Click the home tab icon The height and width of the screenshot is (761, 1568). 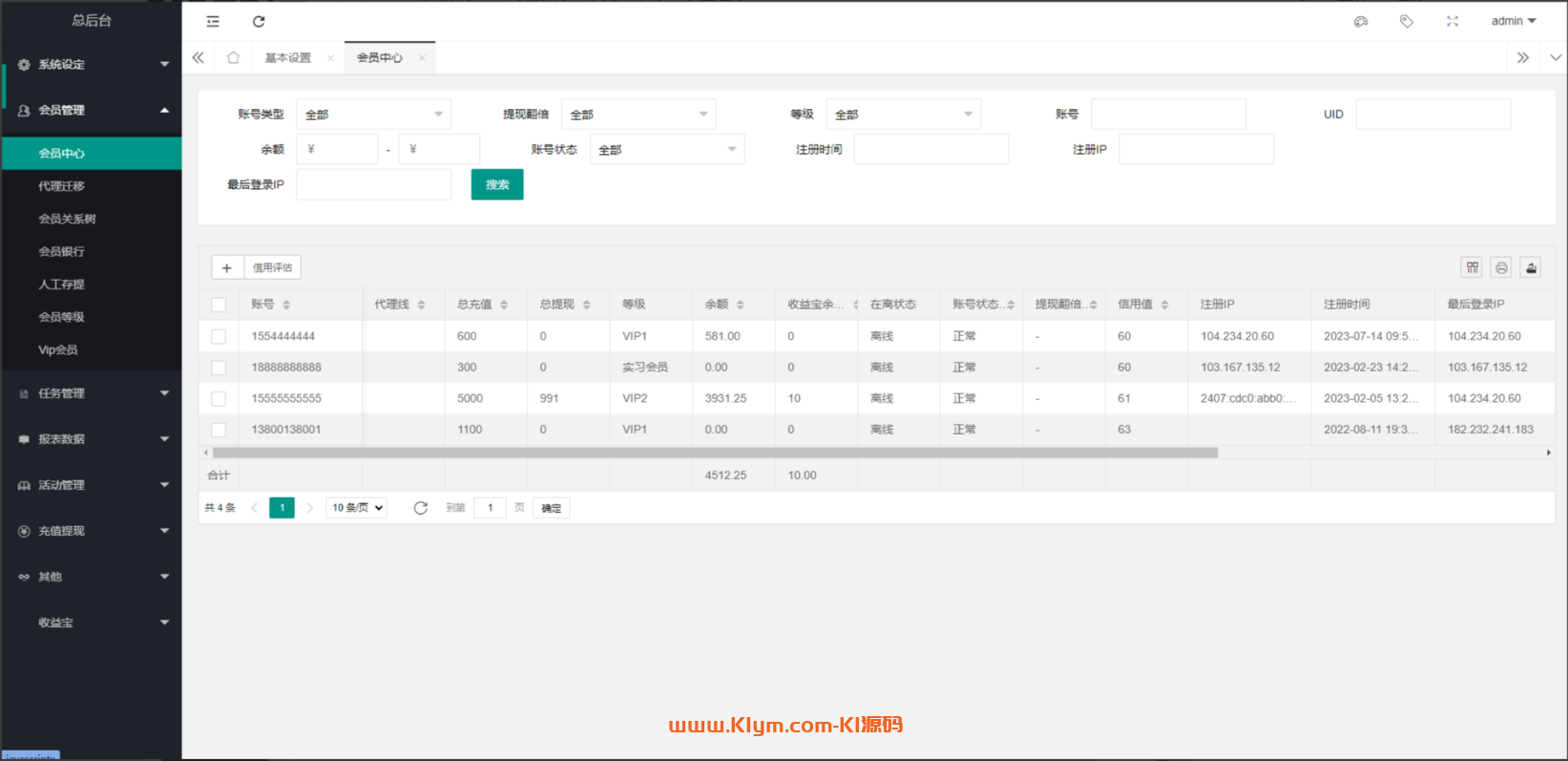point(233,57)
